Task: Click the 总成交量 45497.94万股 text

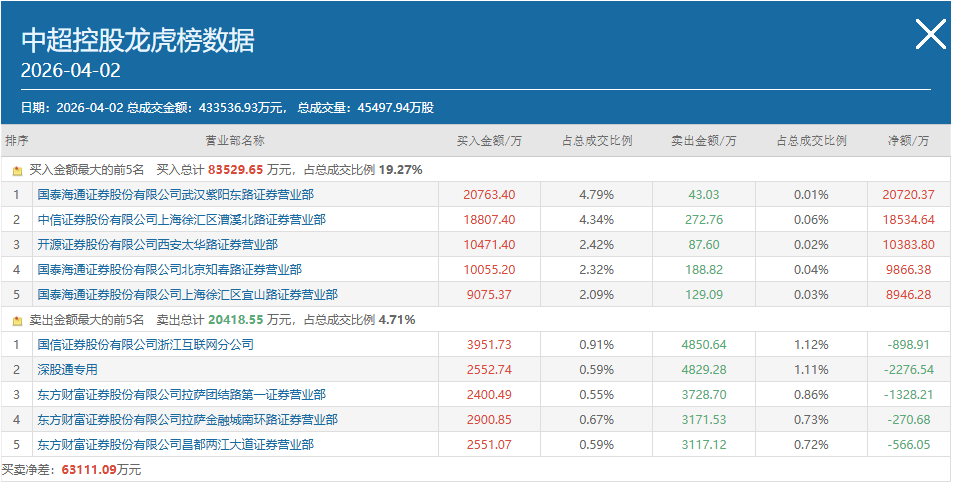Action: 366,108
